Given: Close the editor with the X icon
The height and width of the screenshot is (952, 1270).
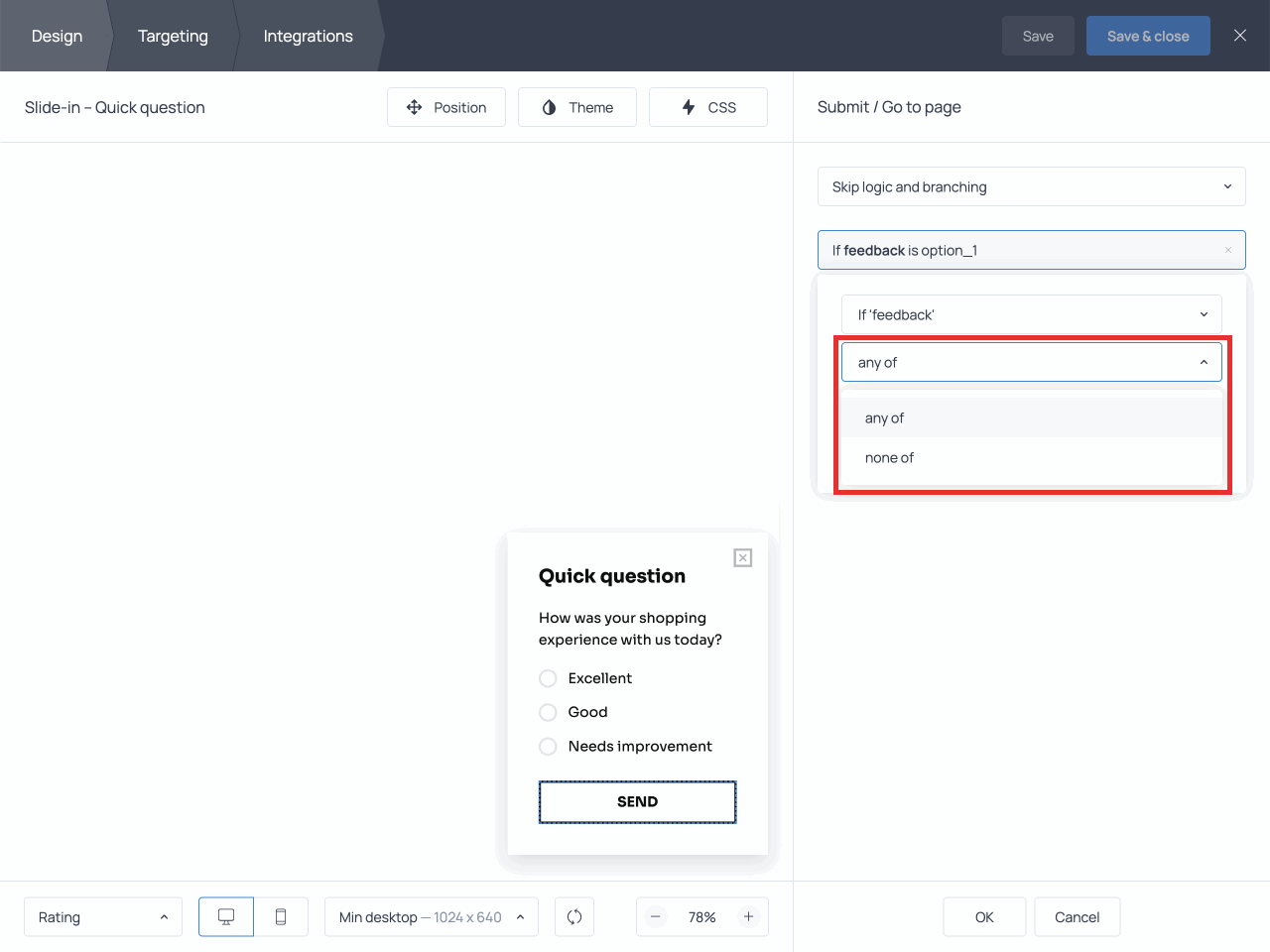Looking at the screenshot, I should [x=1239, y=36].
